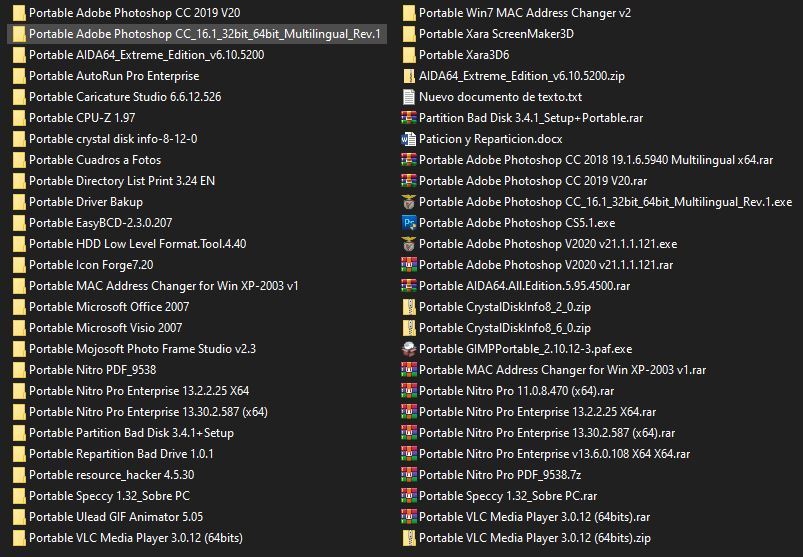
Task: Select folder name Portable MAC Address Changer for Win XP-2003 v1
Action: pyautogui.click(x=164, y=286)
